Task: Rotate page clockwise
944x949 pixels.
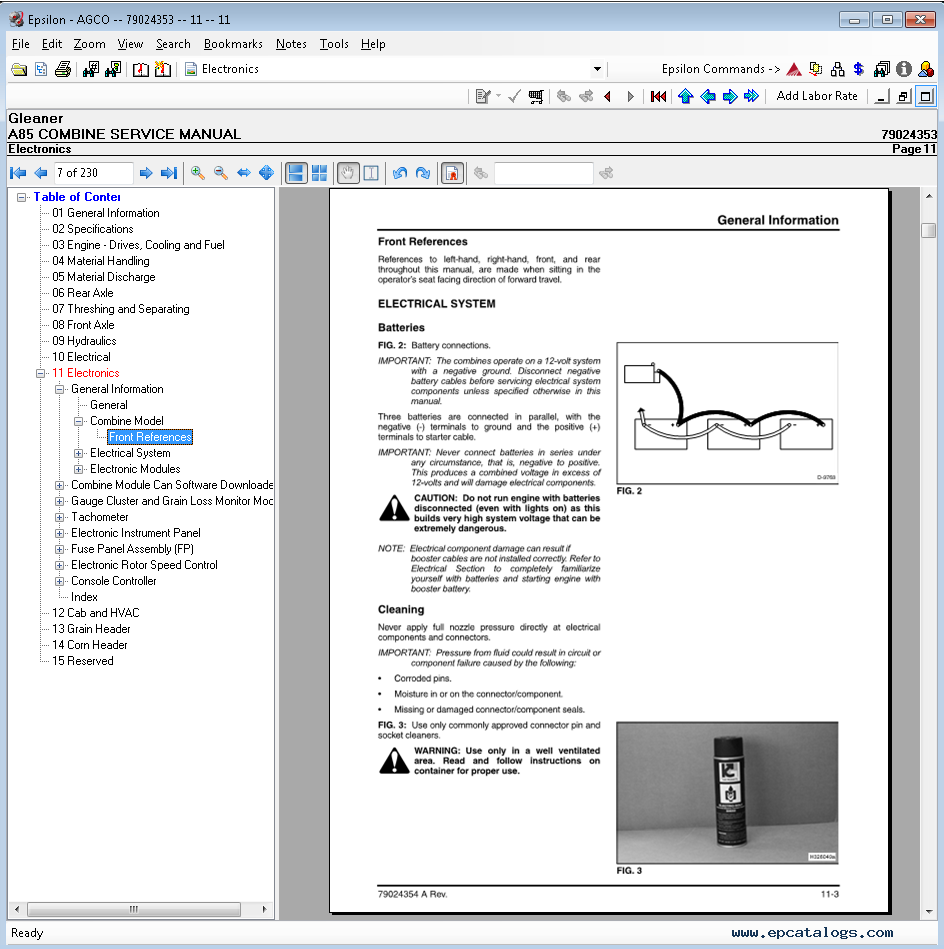Action: coord(423,173)
